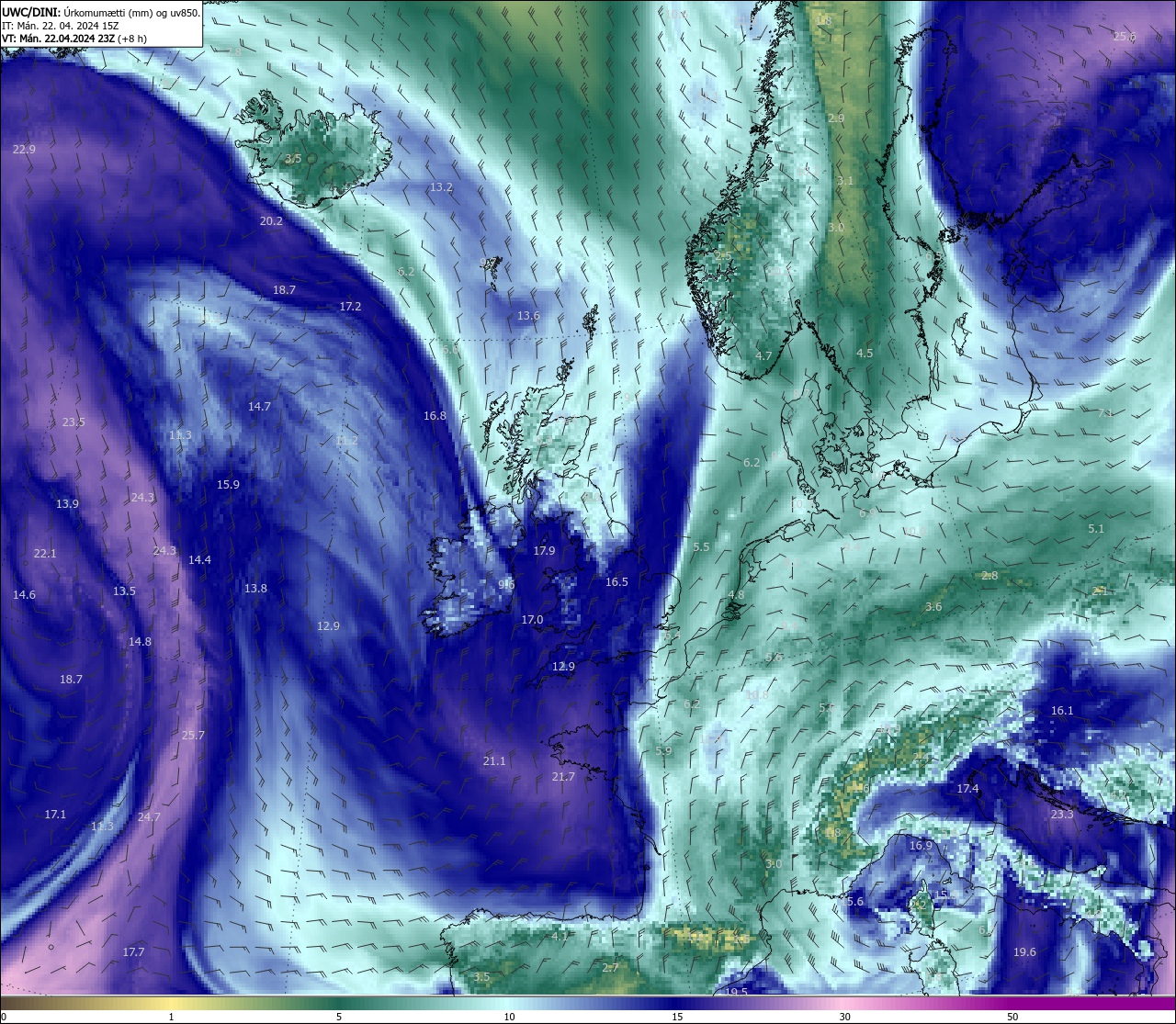Click the 5.9 value over western France

tap(663, 750)
